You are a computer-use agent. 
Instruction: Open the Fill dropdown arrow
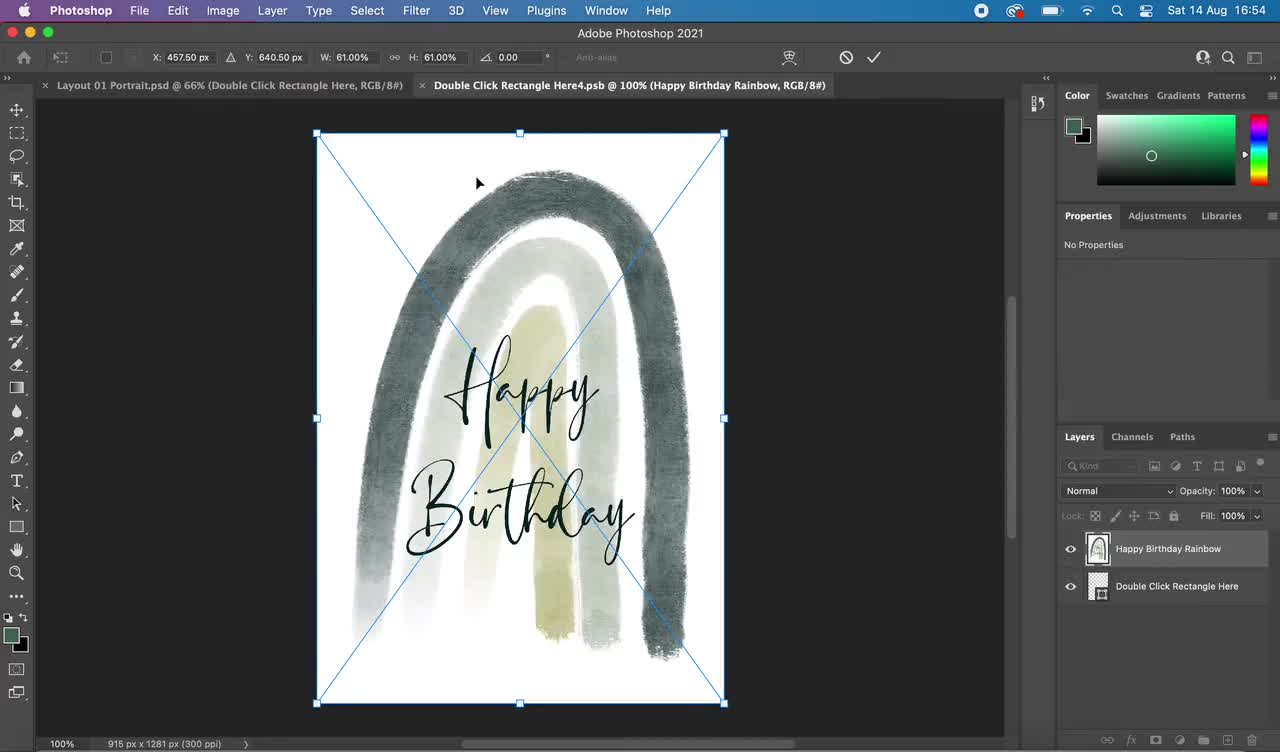(1257, 516)
